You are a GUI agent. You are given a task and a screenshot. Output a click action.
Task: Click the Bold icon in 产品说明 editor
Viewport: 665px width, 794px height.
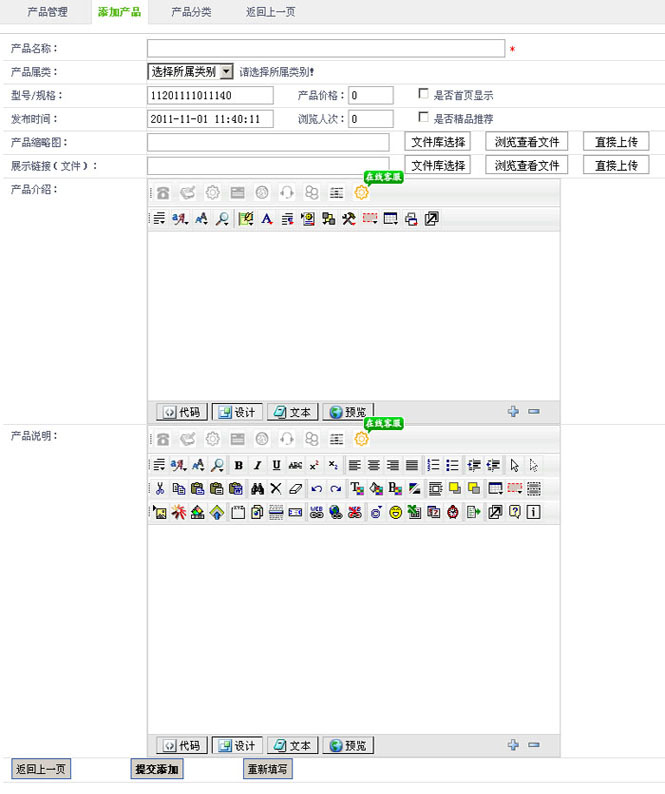tap(238, 465)
